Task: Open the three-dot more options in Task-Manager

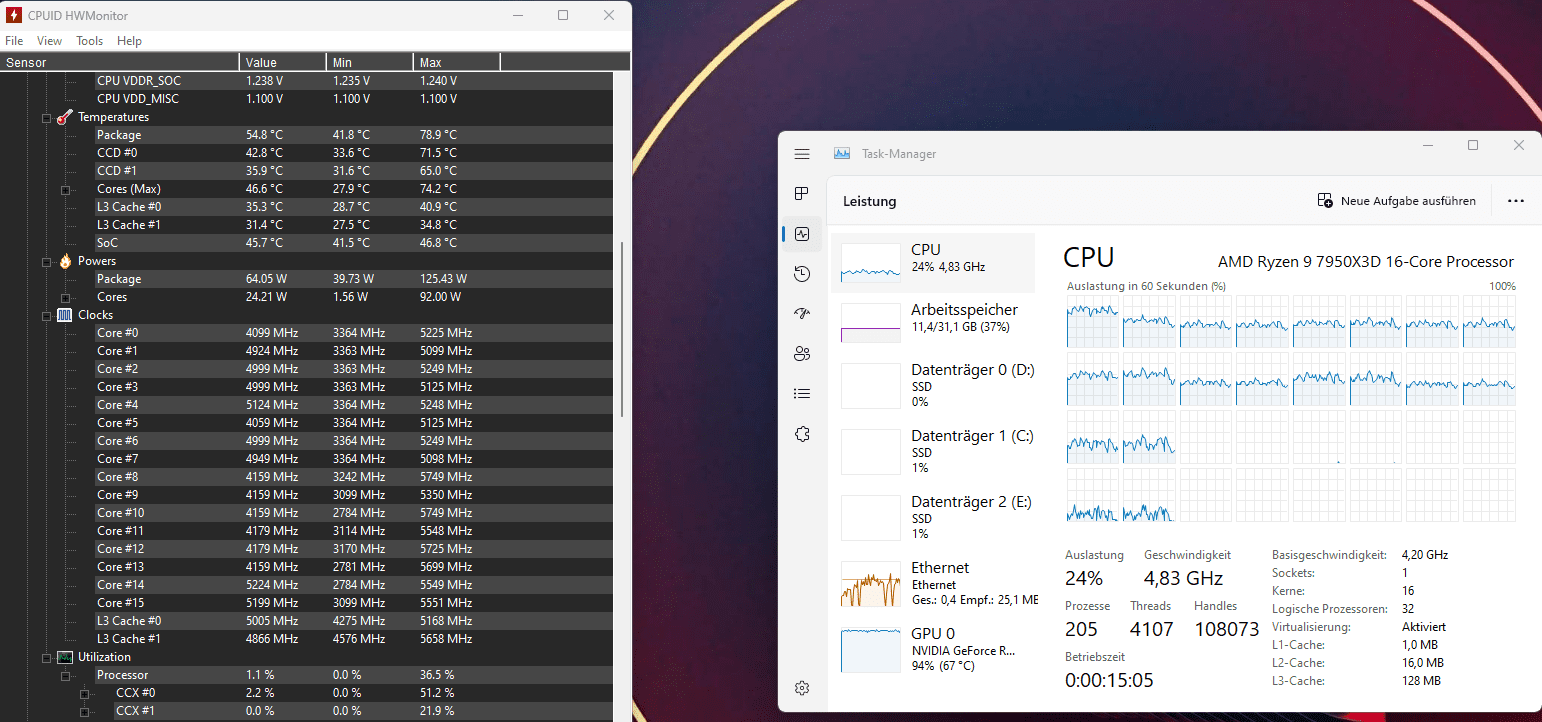Action: [1516, 201]
